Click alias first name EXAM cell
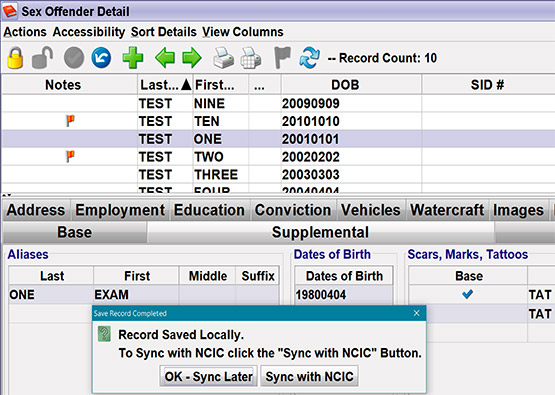This screenshot has width=555, height=395. (x=136, y=294)
